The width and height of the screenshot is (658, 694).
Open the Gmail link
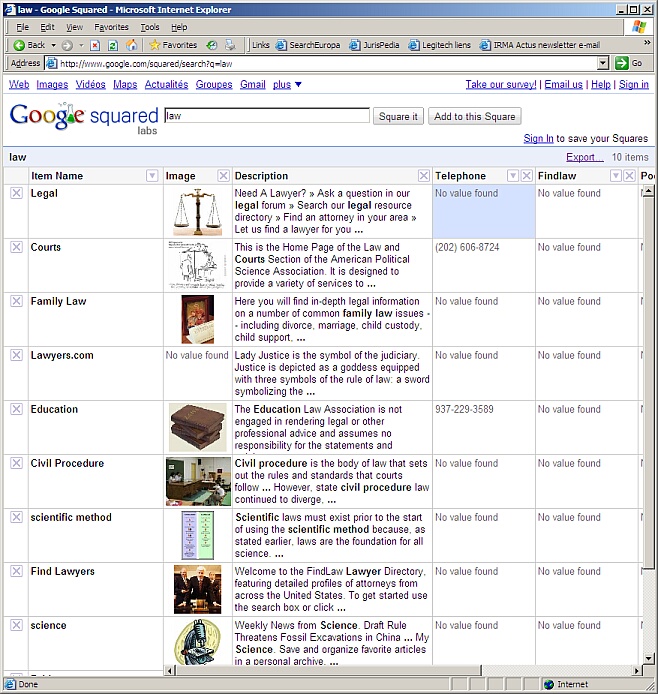coord(253,85)
